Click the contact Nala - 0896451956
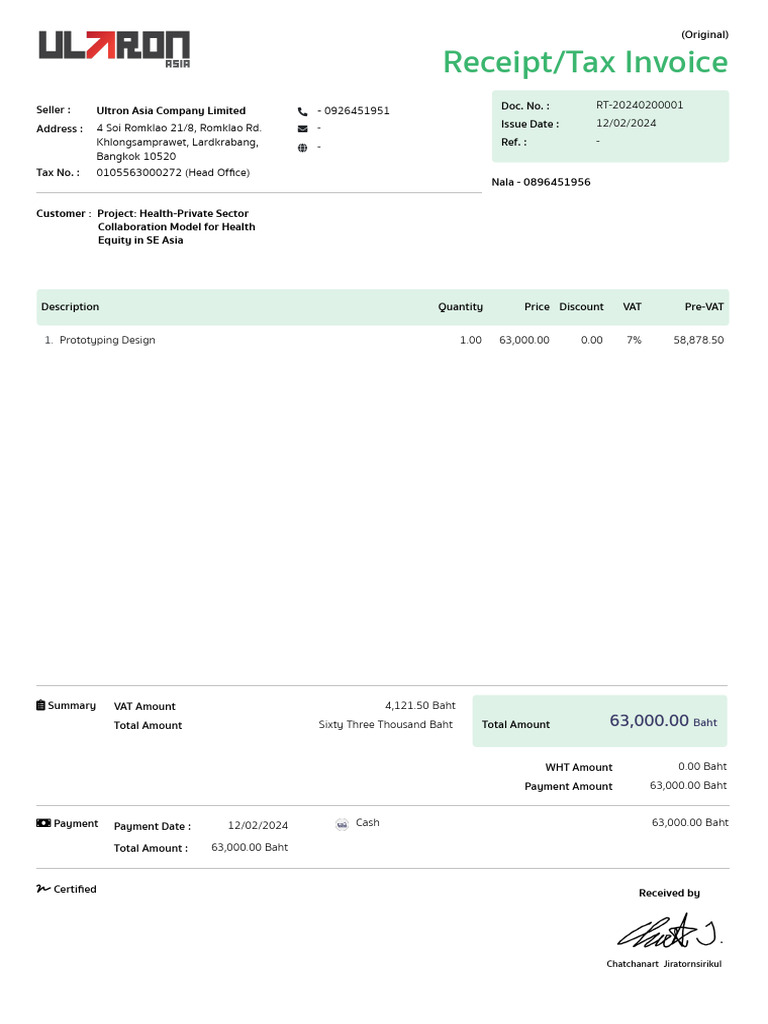 (541, 182)
